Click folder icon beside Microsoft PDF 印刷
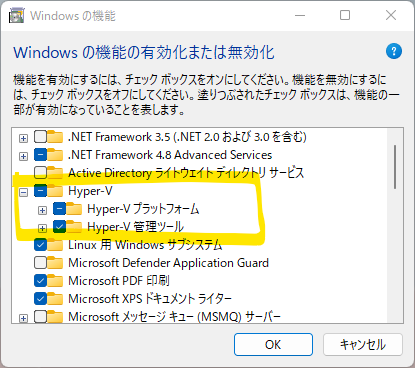The width and height of the screenshot is (415, 368). tap(55, 281)
